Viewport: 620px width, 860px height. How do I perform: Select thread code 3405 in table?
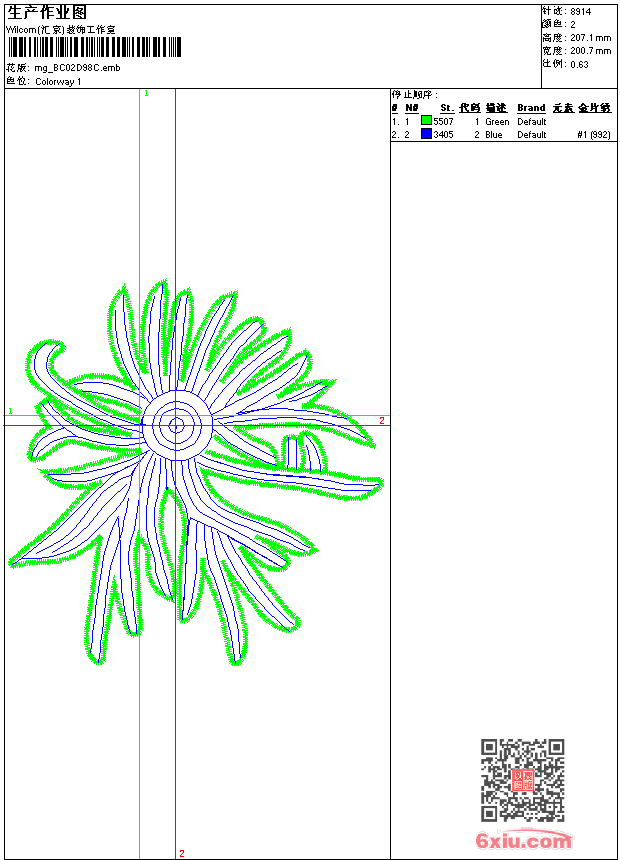click(443, 134)
